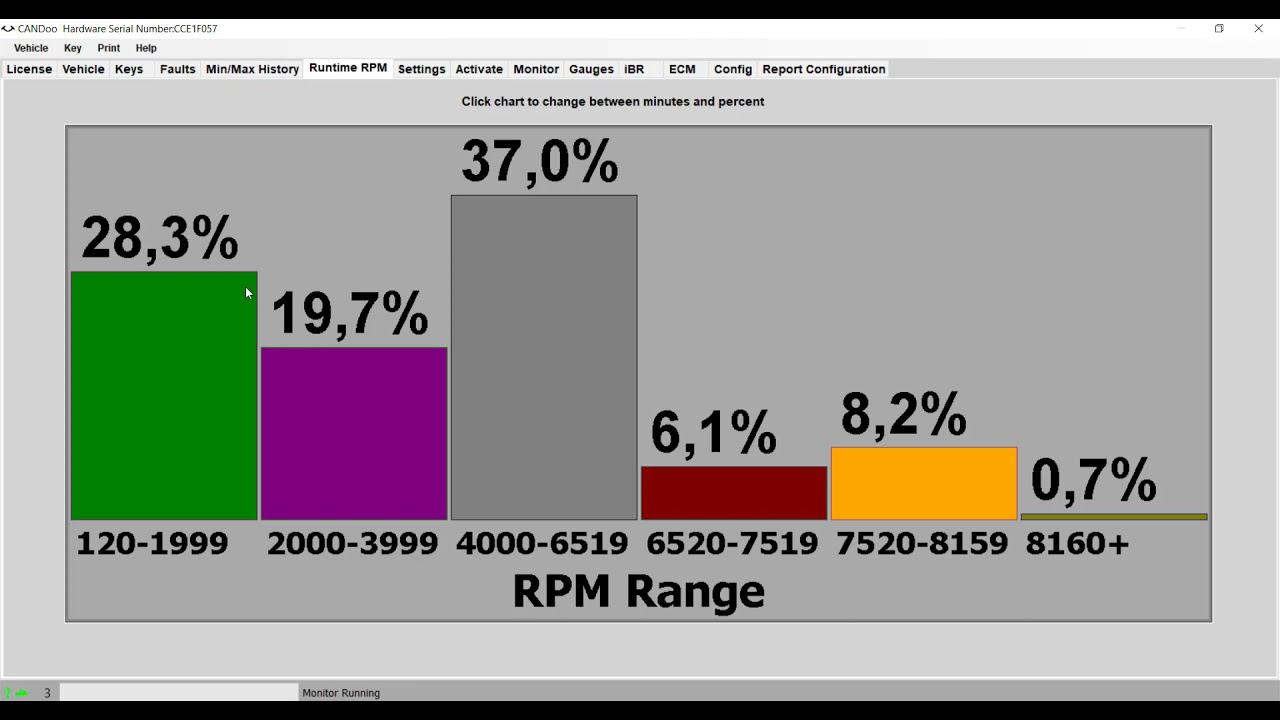Switch to the Config tab

(733, 69)
